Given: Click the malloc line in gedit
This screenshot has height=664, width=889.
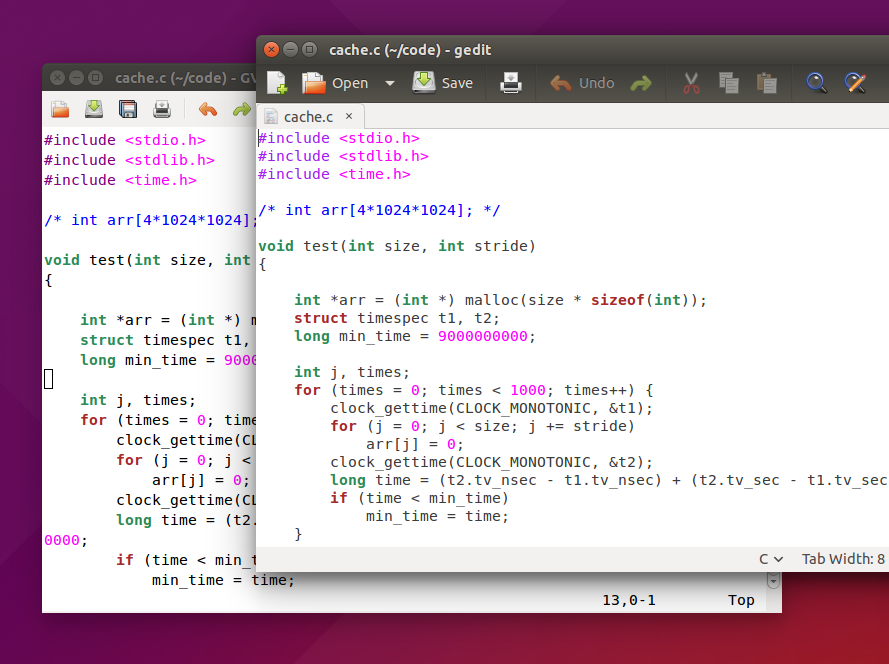Looking at the screenshot, I should [x=501, y=300].
